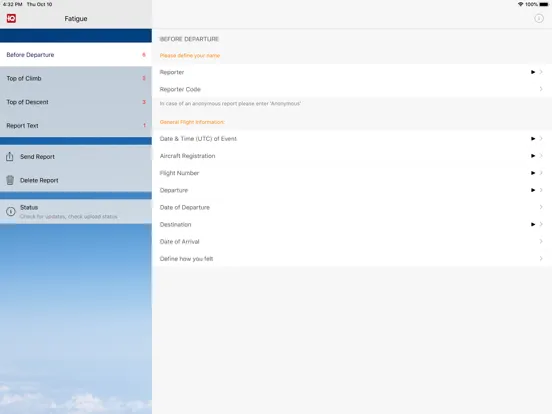Open the Reporter Code field
This screenshot has width=552, height=414.
(x=352, y=89)
